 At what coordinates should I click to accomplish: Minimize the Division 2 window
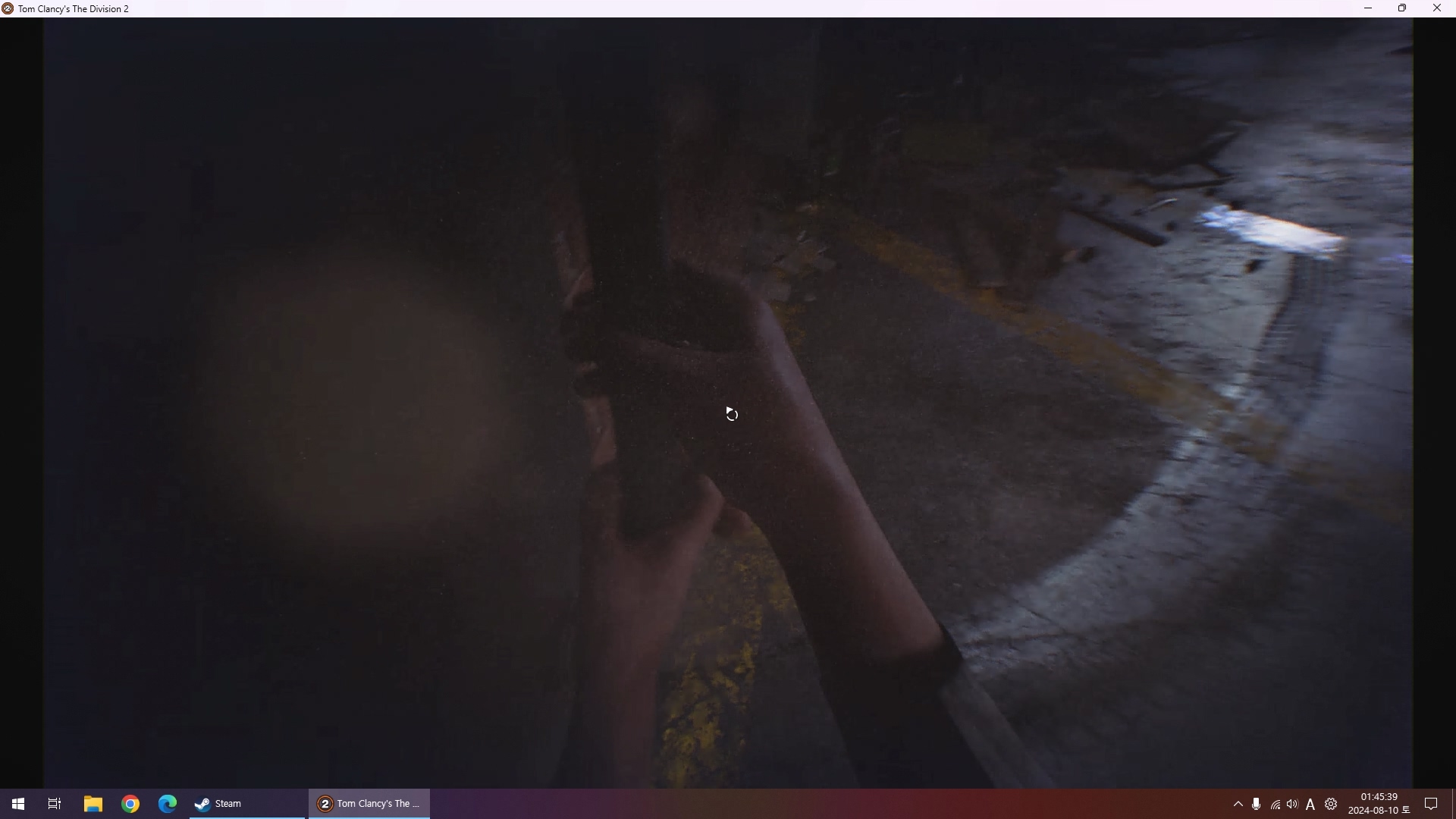(x=1368, y=8)
